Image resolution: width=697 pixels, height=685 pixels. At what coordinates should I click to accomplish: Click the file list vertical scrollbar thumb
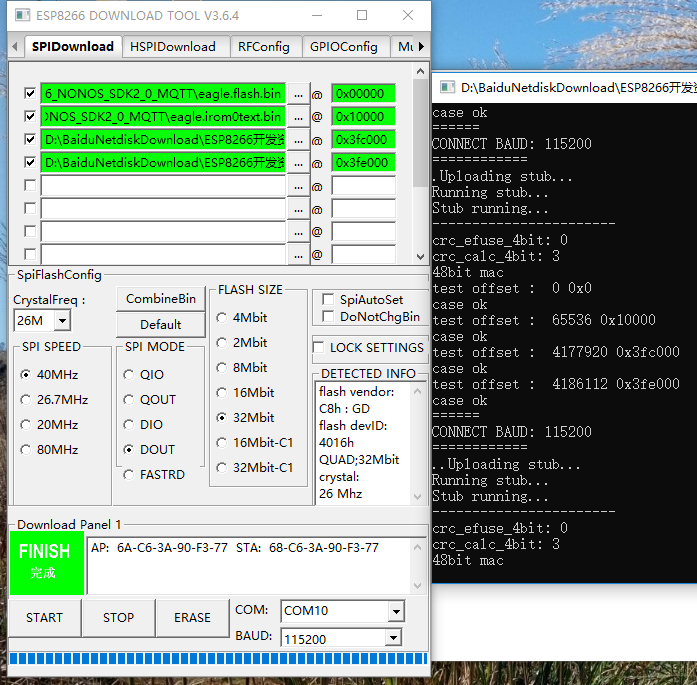click(x=420, y=133)
